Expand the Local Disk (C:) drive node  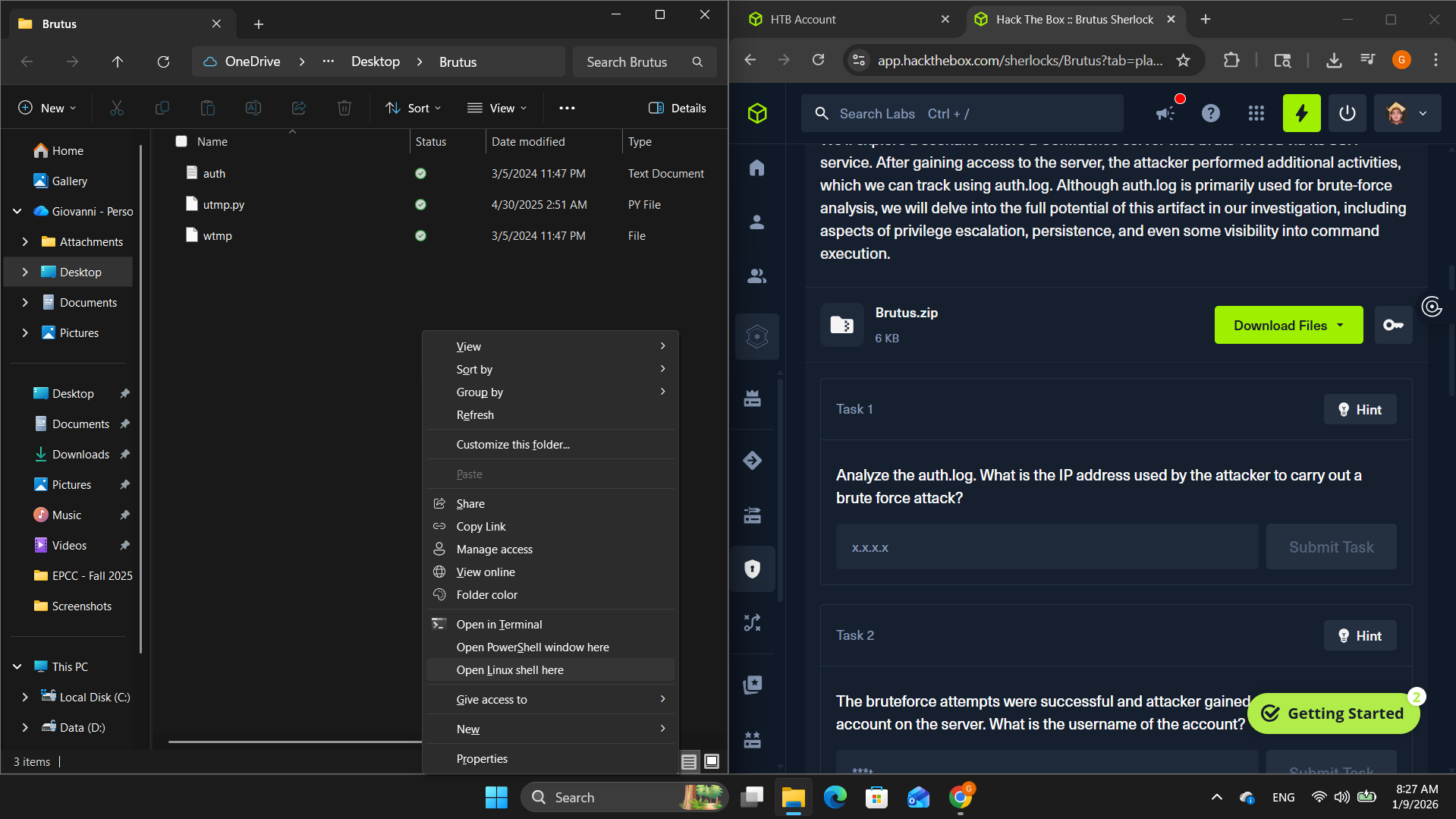point(25,697)
